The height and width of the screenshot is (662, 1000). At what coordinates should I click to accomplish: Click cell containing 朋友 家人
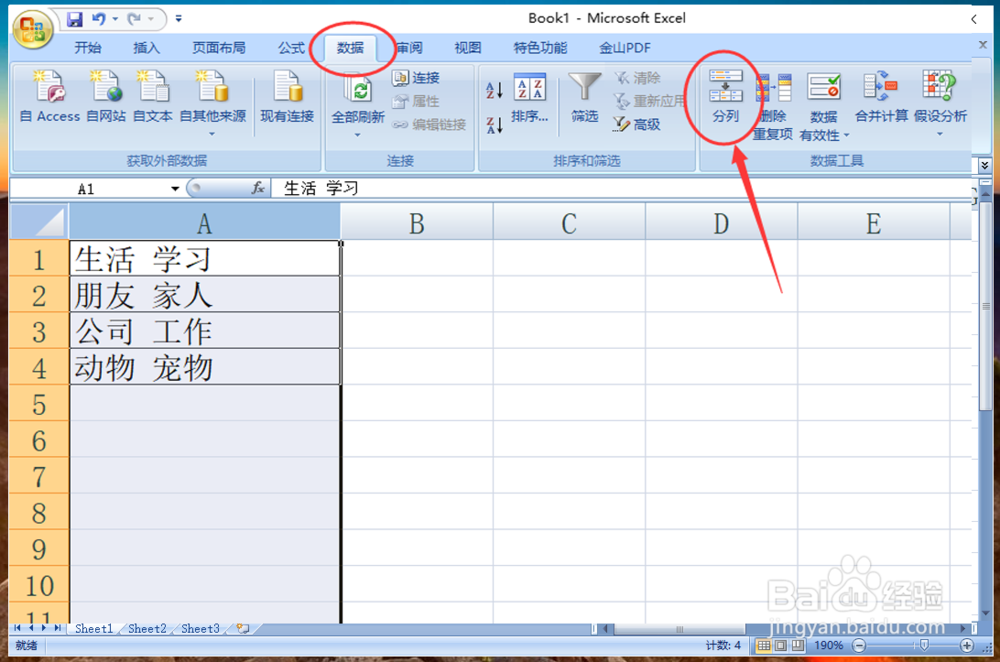[x=205, y=295]
